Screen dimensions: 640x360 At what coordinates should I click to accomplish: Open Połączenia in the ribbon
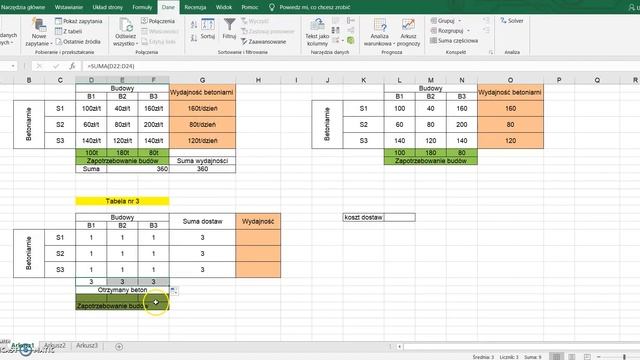[158, 21]
